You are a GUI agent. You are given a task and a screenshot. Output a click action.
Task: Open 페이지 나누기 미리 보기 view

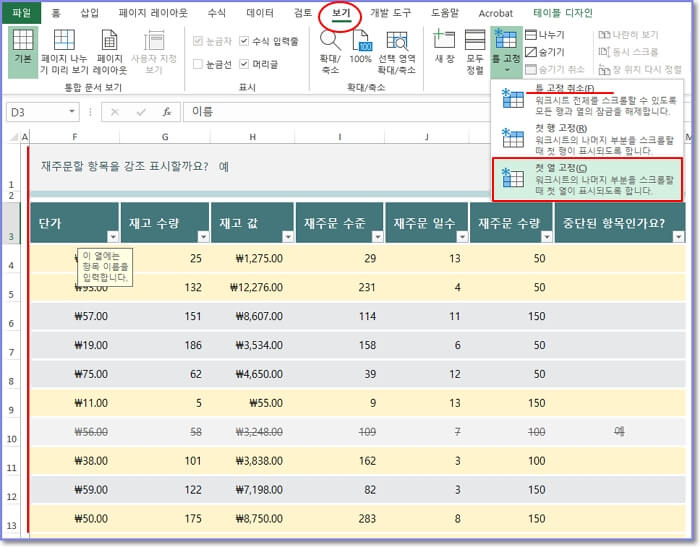tap(64, 51)
